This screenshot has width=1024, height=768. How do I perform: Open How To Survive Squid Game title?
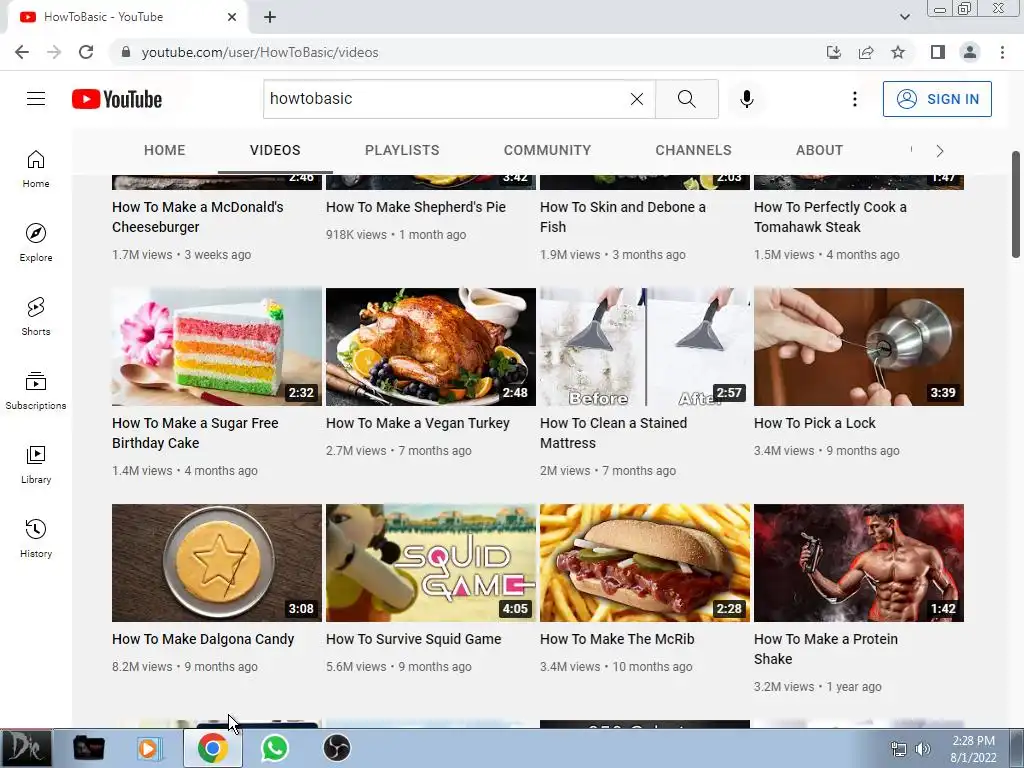pos(413,639)
